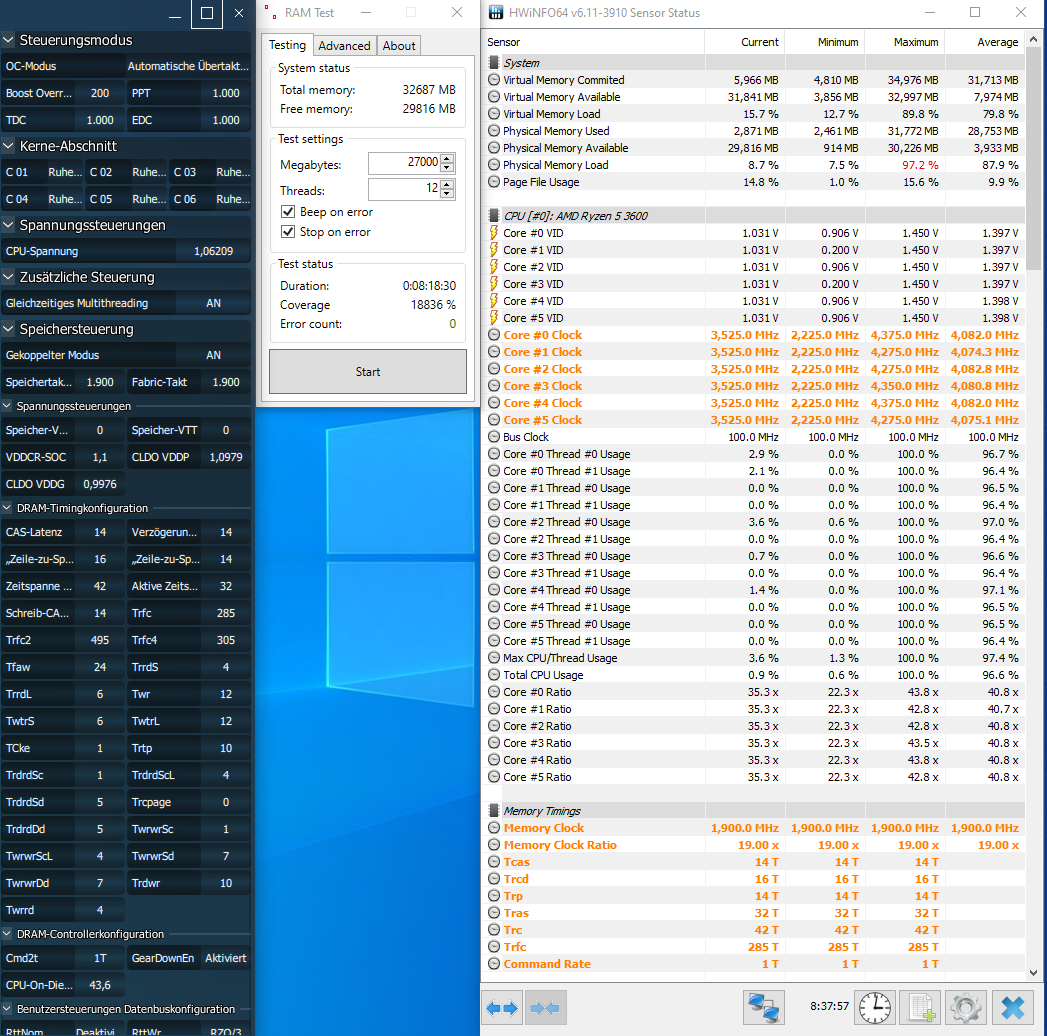Click the VDDCR-SOC value 1,1
The image size is (1047, 1036).
99,457
